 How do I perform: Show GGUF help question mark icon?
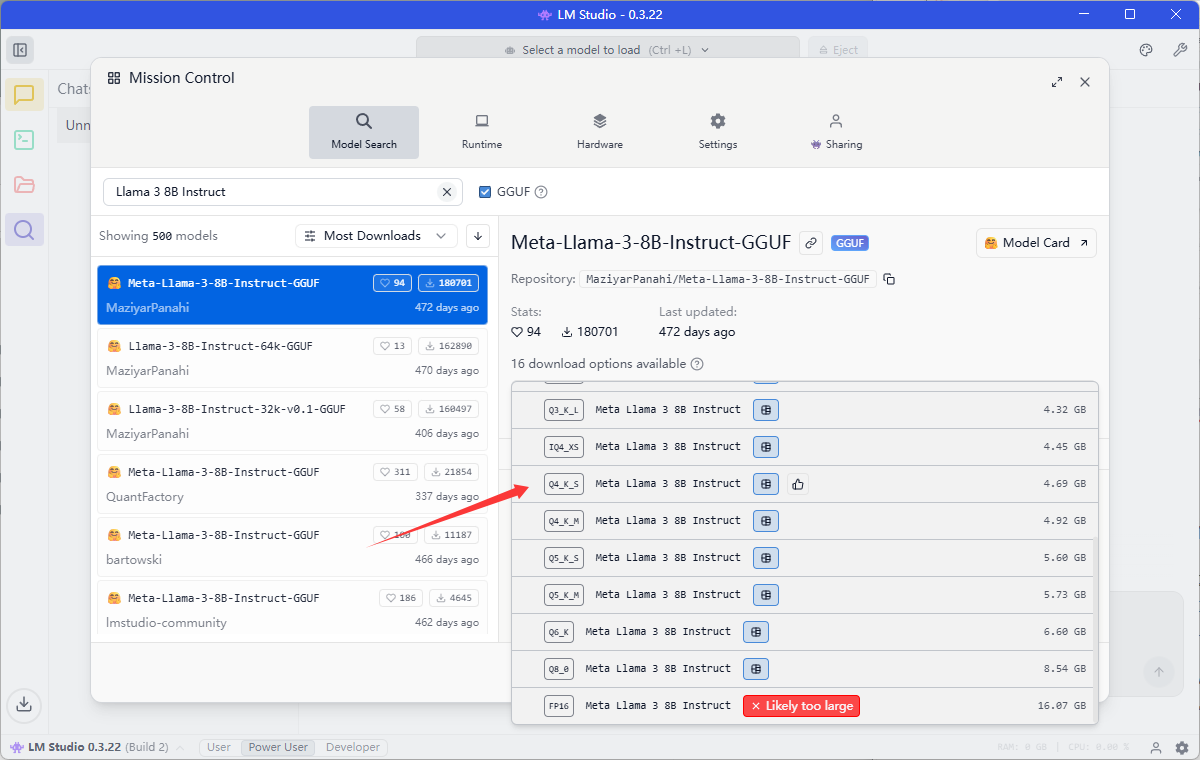click(x=541, y=192)
